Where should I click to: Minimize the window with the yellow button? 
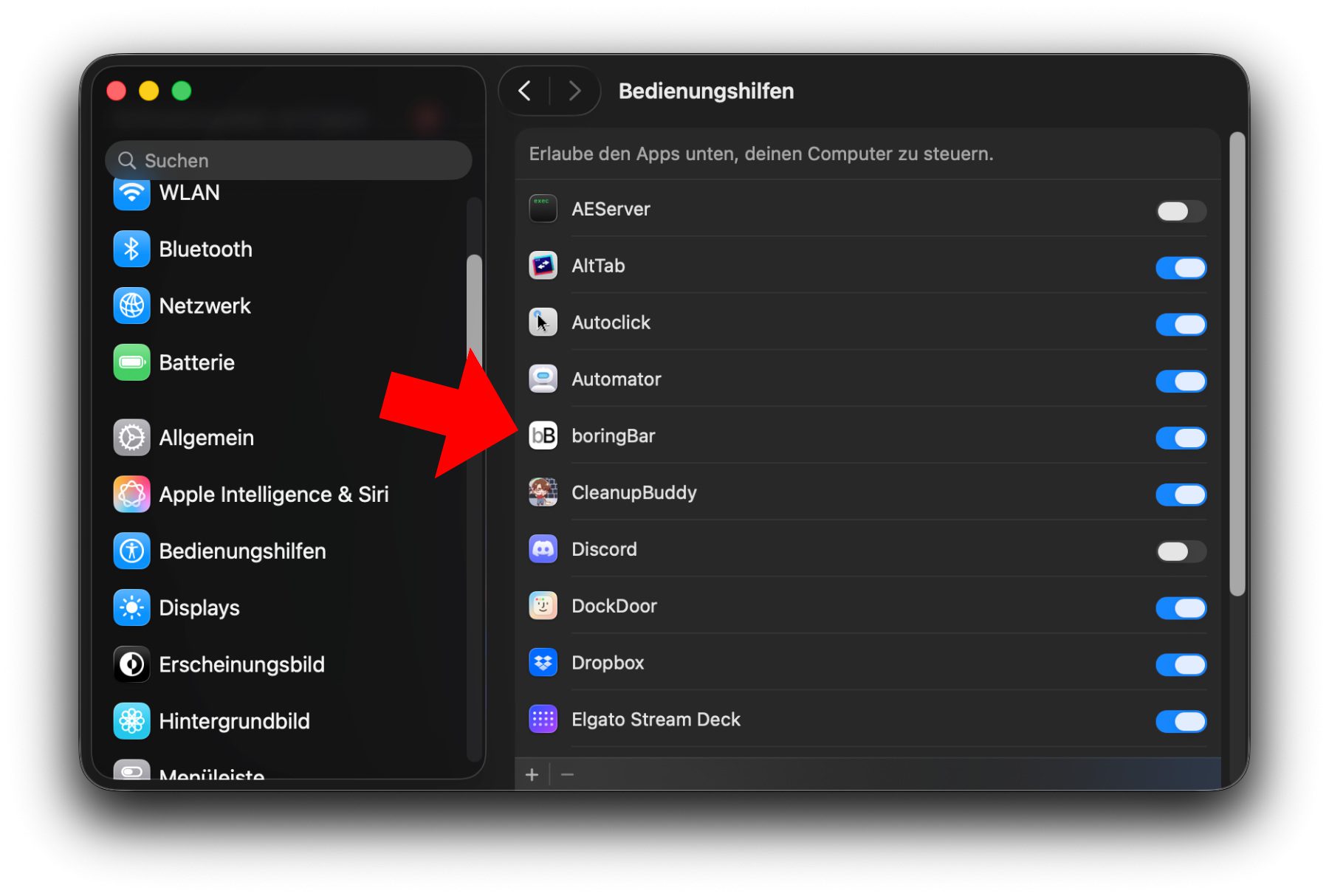(149, 91)
